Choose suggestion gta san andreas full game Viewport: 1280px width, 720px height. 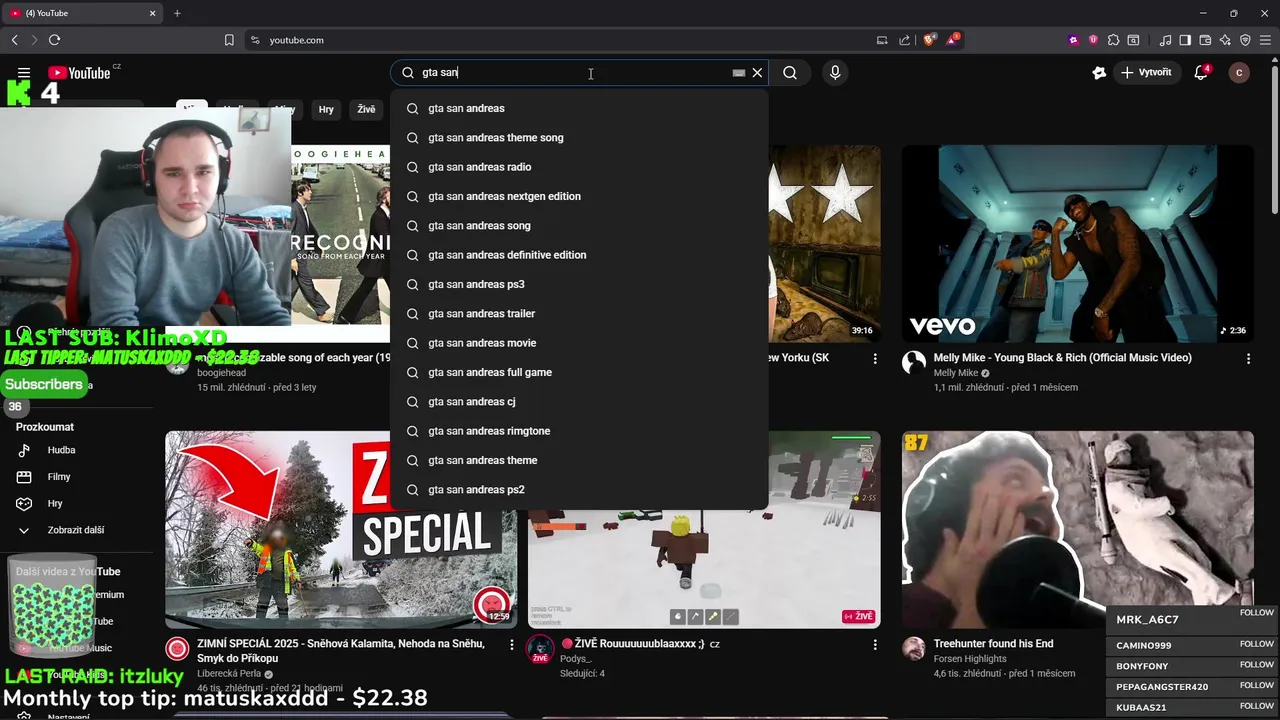[x=579, y=372]
